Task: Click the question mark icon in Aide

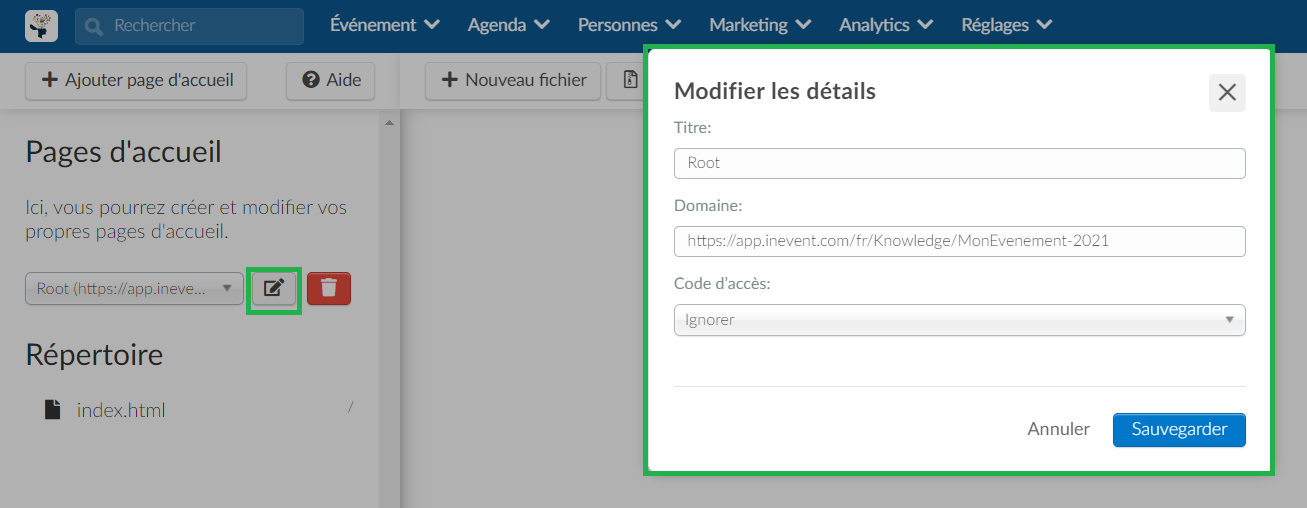Action: 311,80
